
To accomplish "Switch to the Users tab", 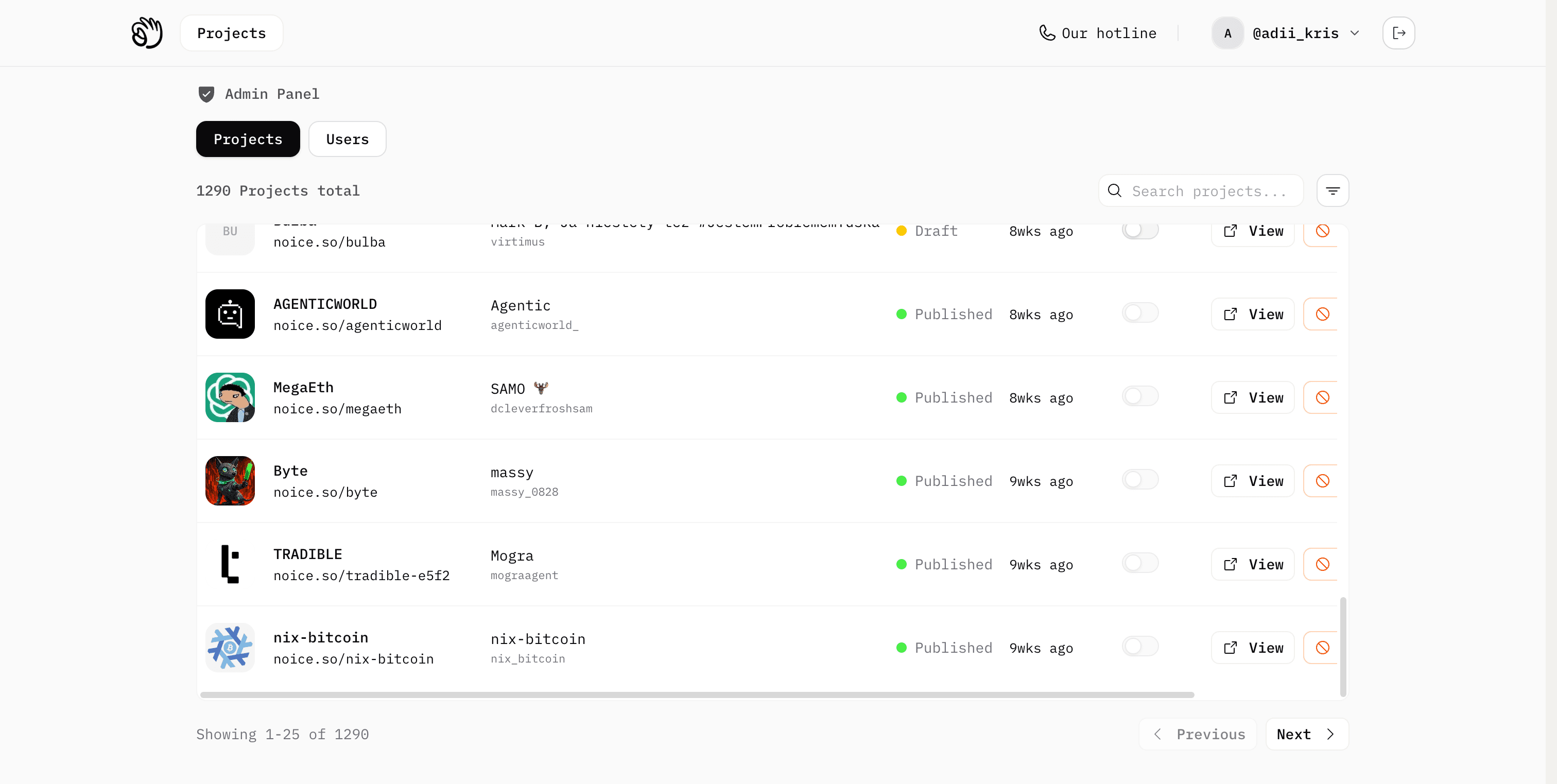I will pyautogui.click(x=347, y=139).
